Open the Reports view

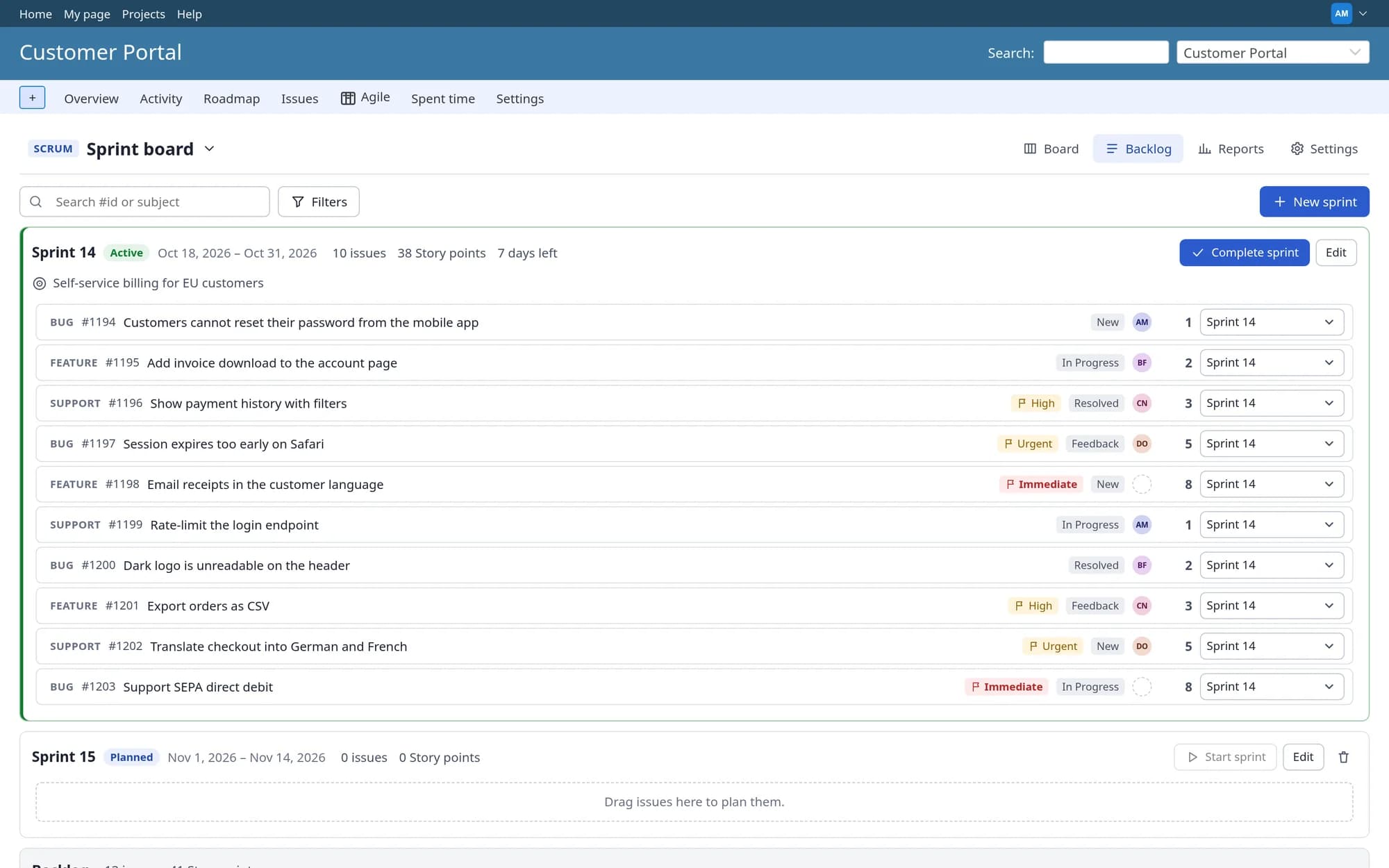(x=1231, y=149)
